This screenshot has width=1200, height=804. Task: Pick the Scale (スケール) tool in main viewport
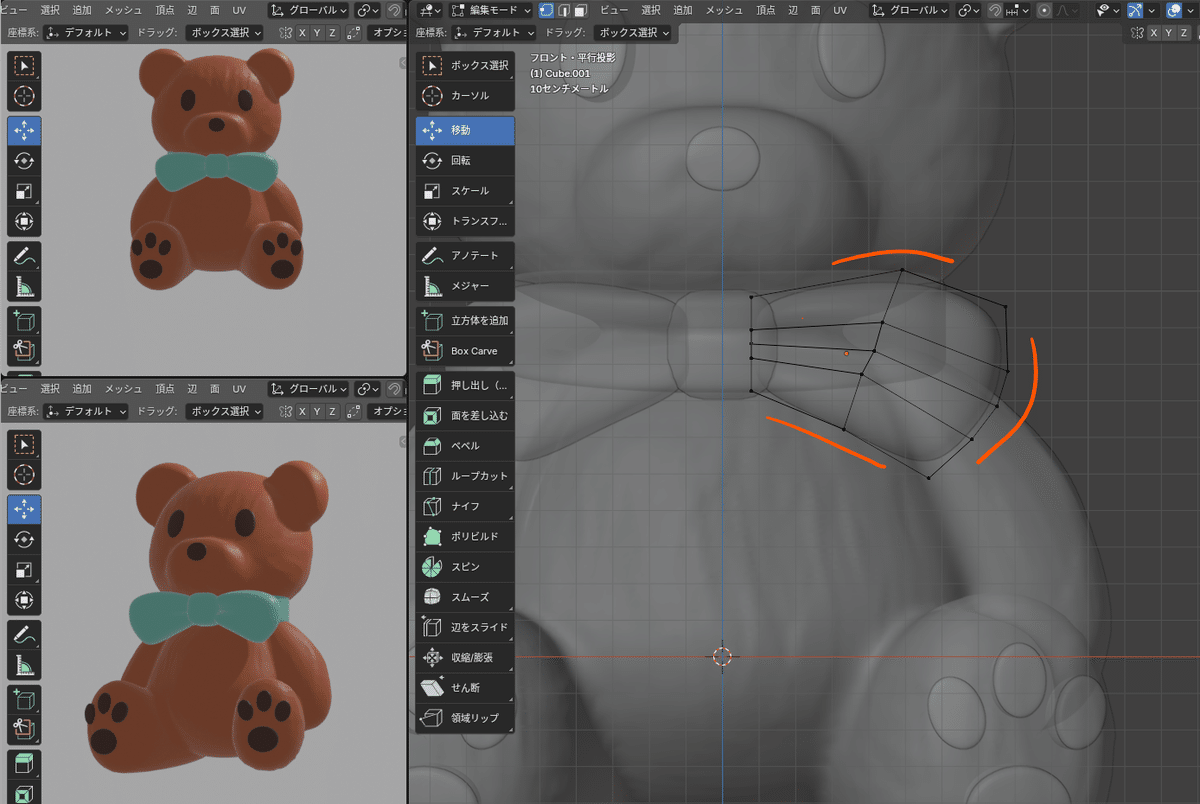click(465, 190)
